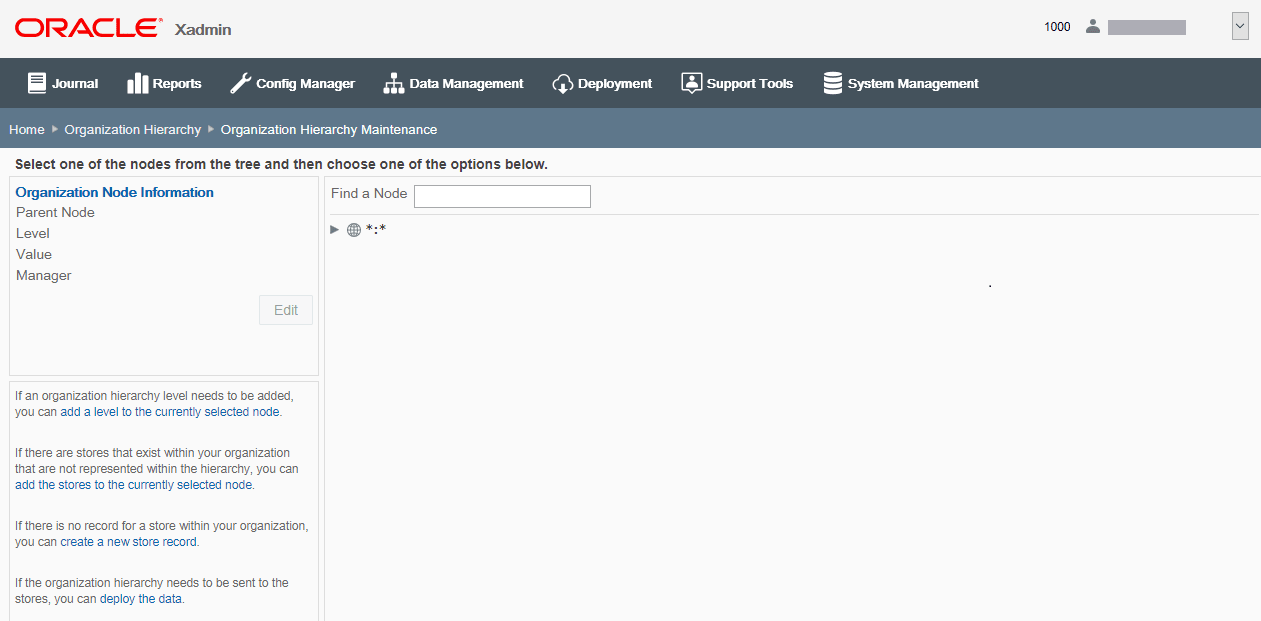Open the Data Management hierarchy icon
1261x621 pixels.
(392, 82)
